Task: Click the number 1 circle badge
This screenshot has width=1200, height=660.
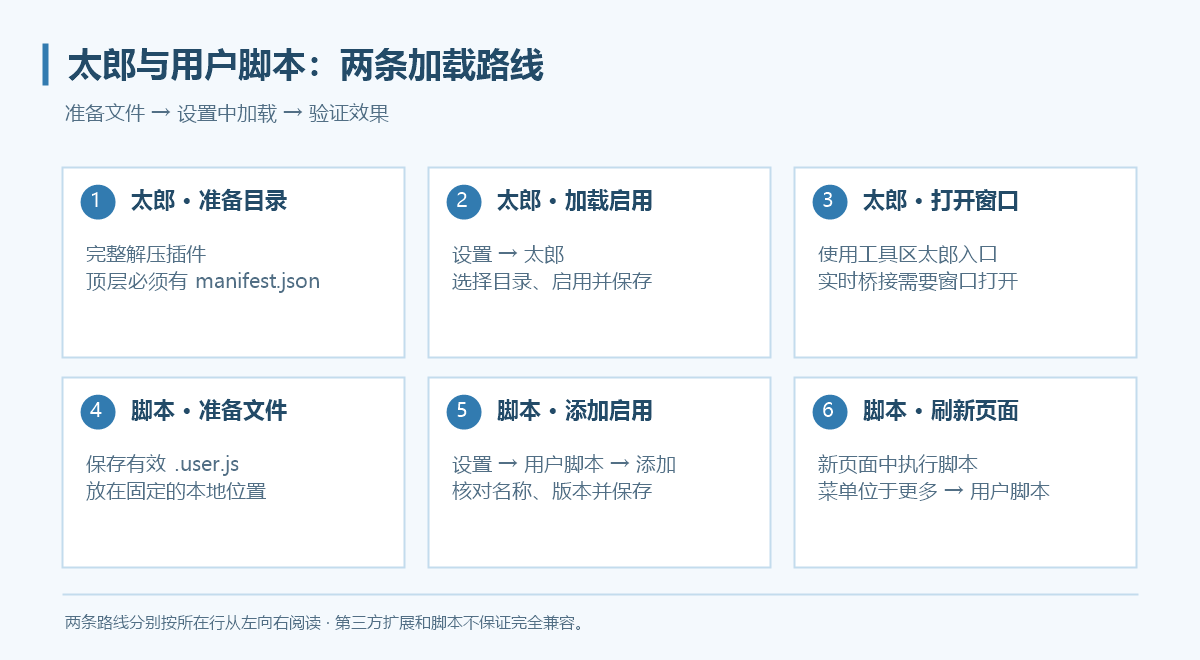Action: click(x=98, y=201)
